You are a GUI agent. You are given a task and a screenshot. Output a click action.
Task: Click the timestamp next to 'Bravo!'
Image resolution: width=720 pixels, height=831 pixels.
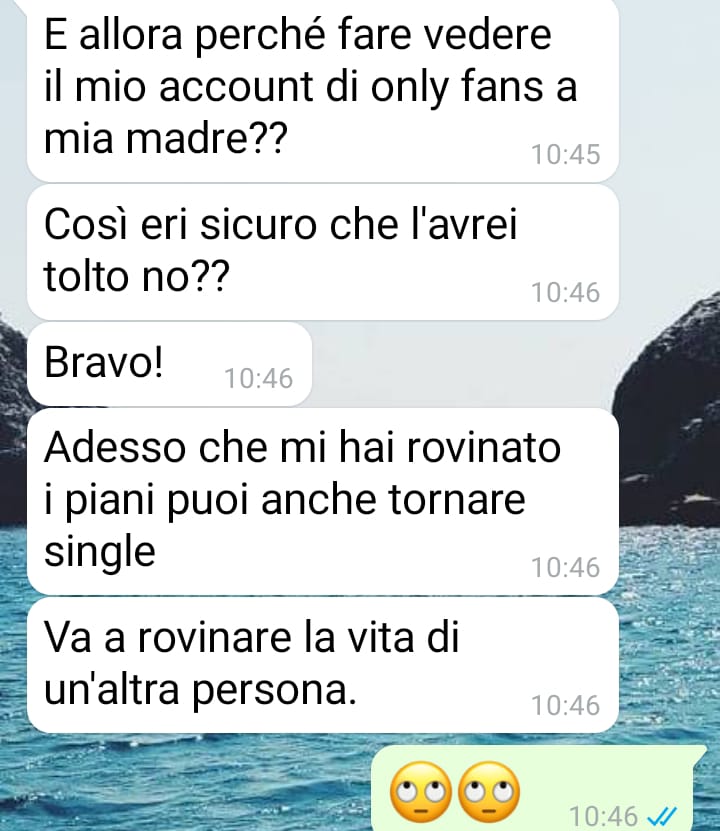tap(259, 378)
